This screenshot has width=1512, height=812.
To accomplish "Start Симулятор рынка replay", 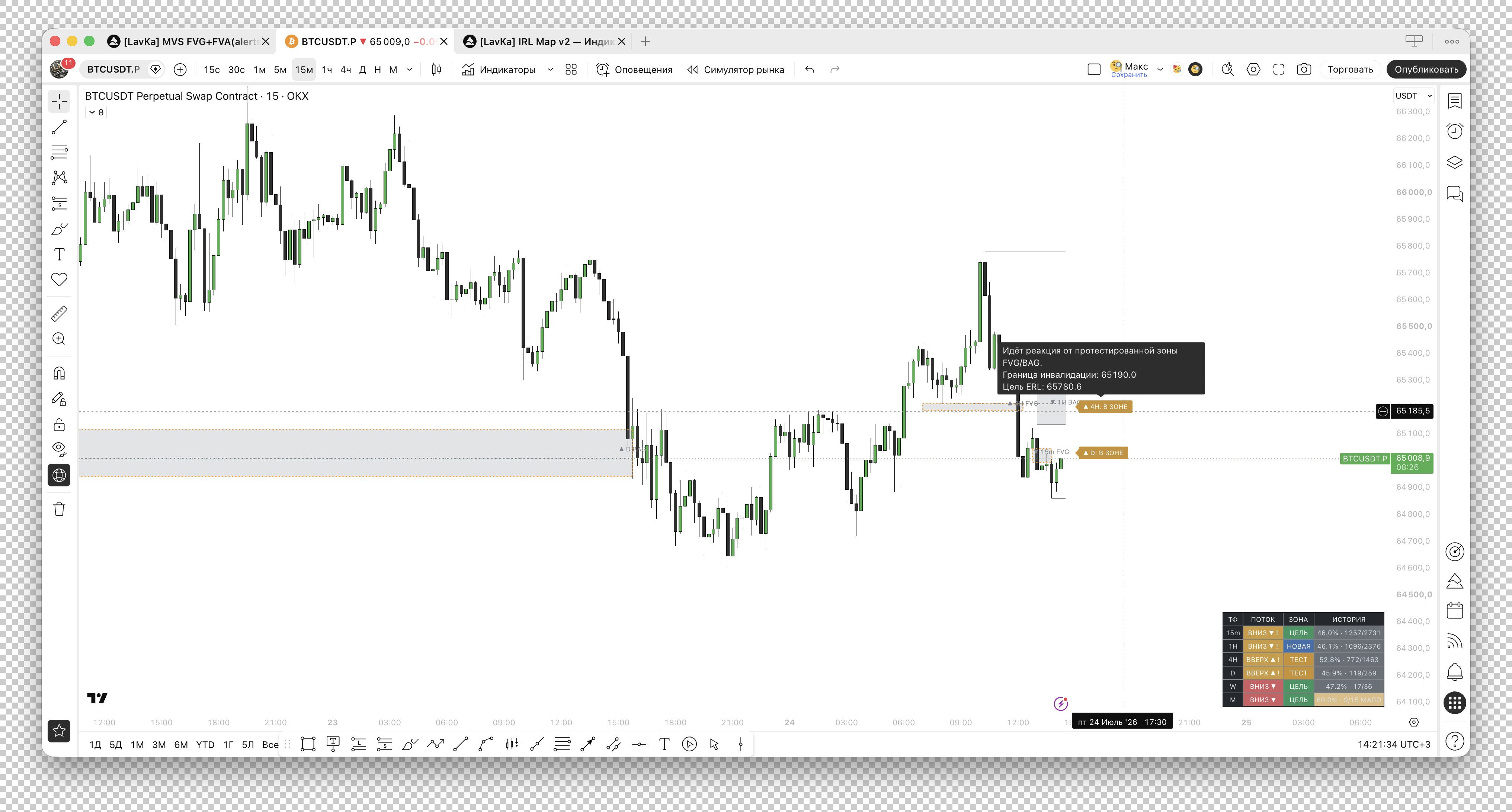I will pos(736,69).
